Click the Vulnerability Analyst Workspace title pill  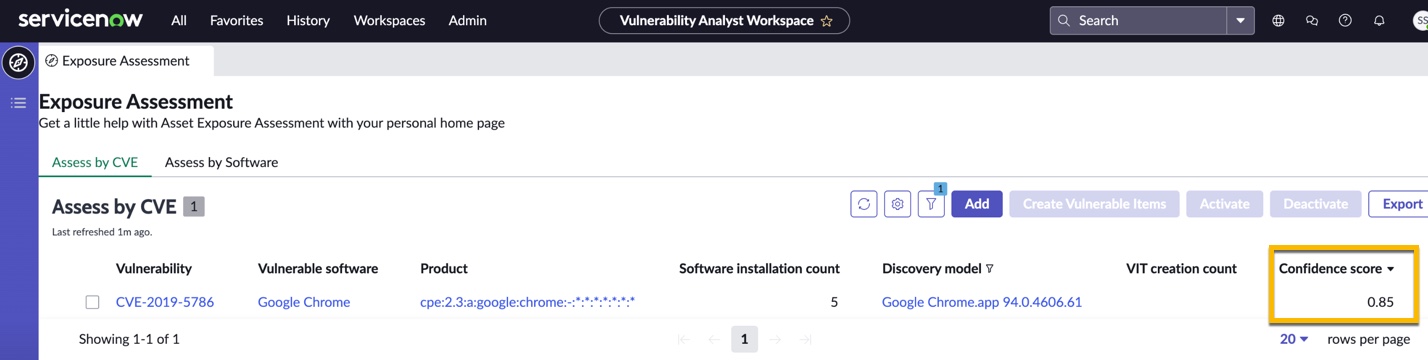pyautogui.click(x=724, y=20)
